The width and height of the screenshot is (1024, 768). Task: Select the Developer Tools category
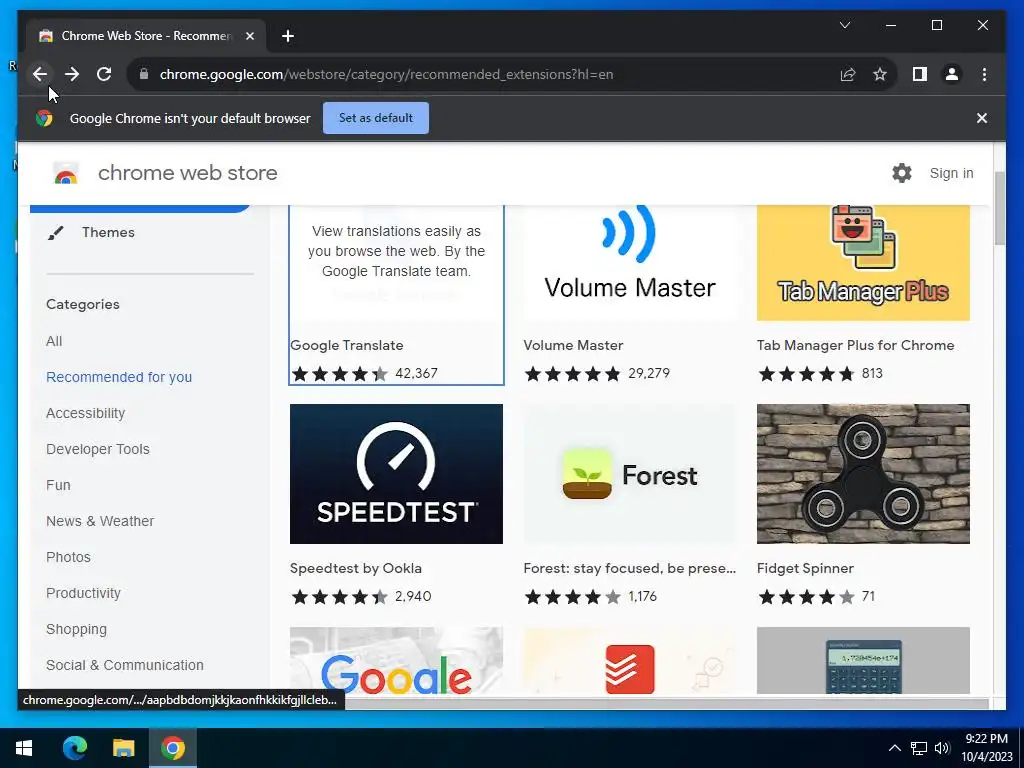pyautogui.click(x=98, y=449)
